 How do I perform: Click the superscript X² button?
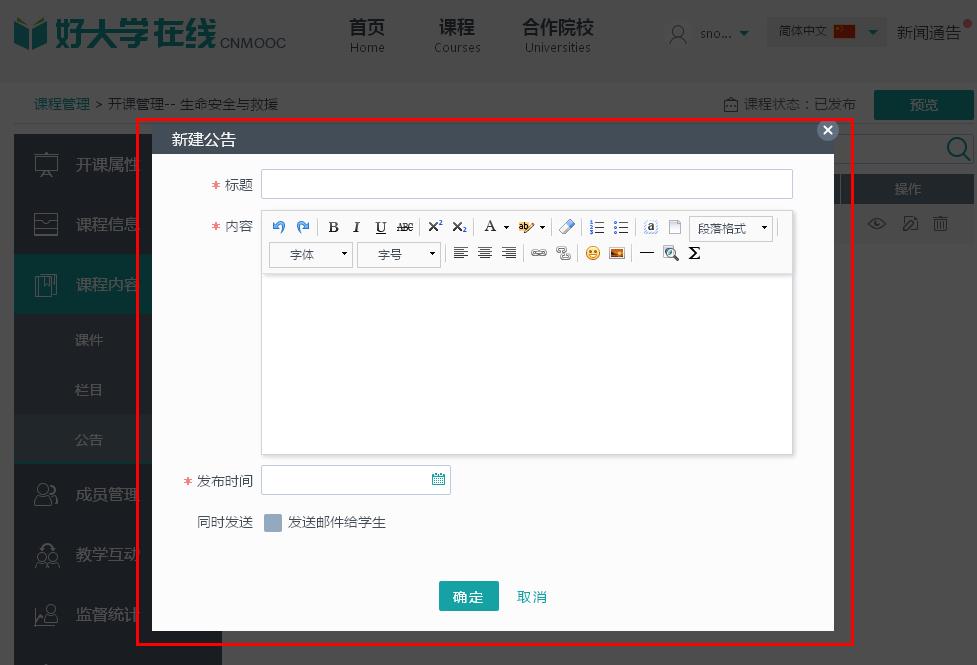pos(435,227)
